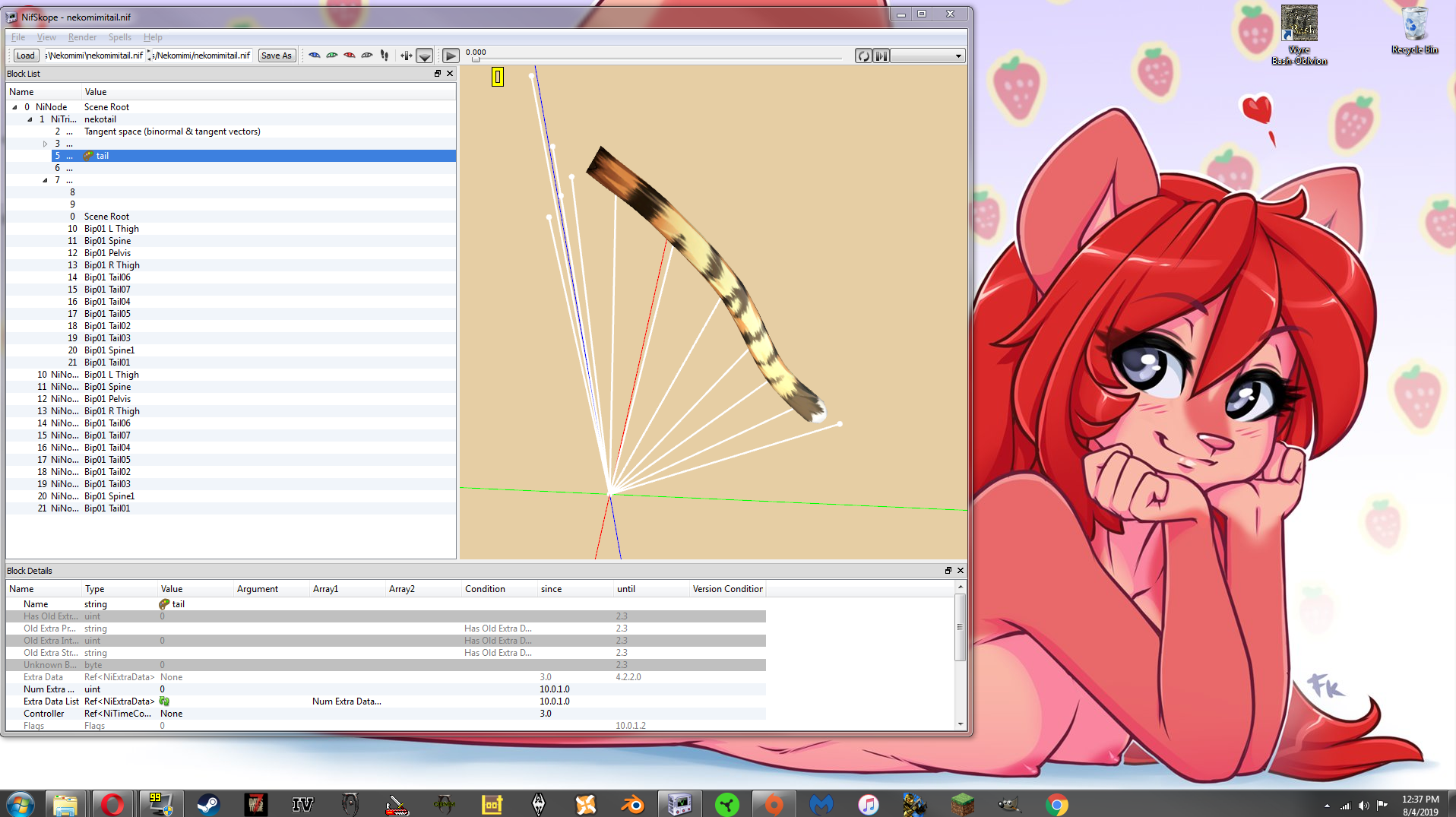
Task: Collapse block 7 in Block List
Action: [x=45, y=180]
